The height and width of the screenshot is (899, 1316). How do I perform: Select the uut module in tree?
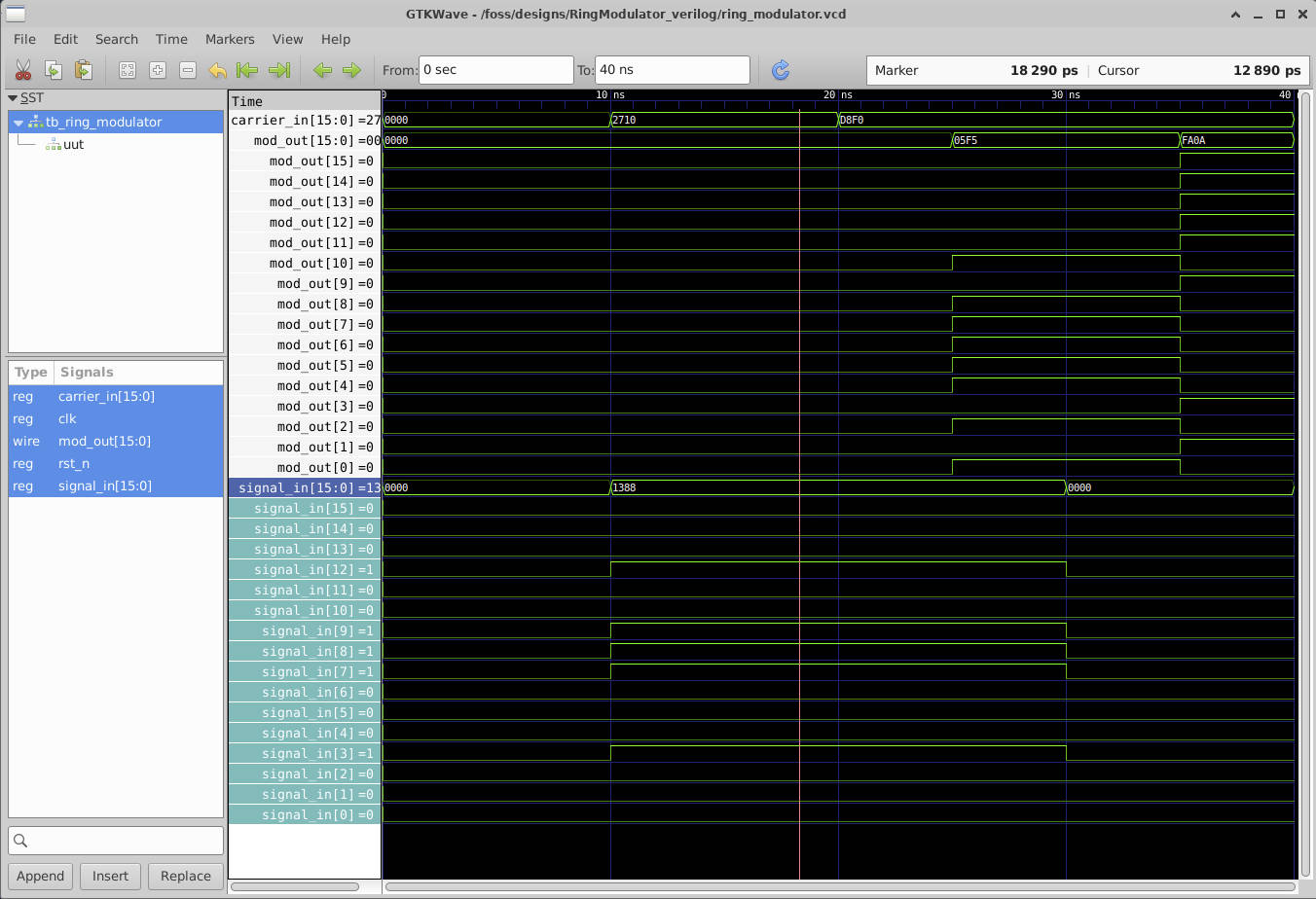pos(73,145)
